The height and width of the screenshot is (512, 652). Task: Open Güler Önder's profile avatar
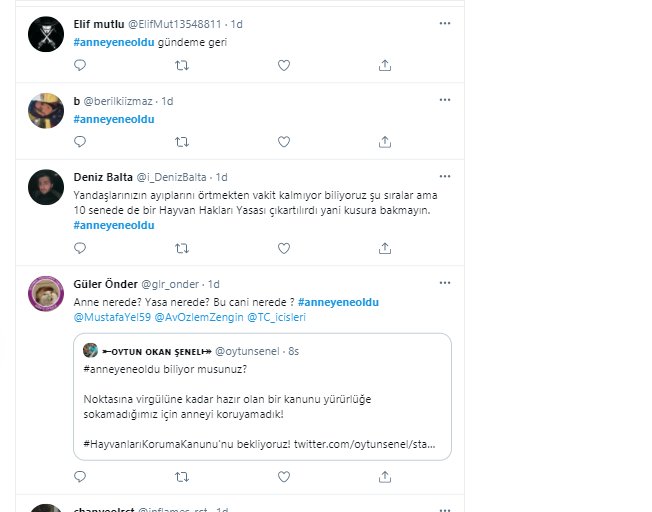click(x=46, y=294)
